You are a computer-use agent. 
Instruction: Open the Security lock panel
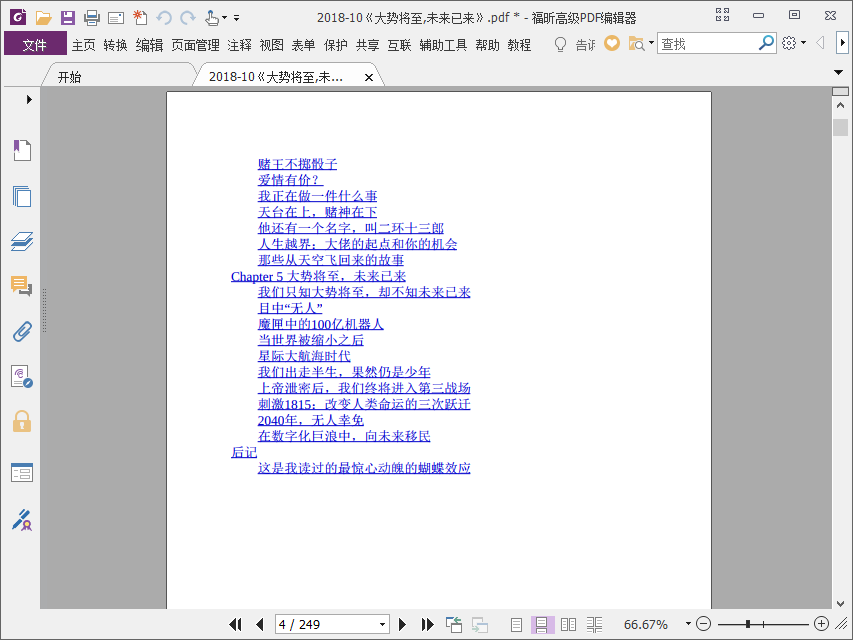[22, 422]
